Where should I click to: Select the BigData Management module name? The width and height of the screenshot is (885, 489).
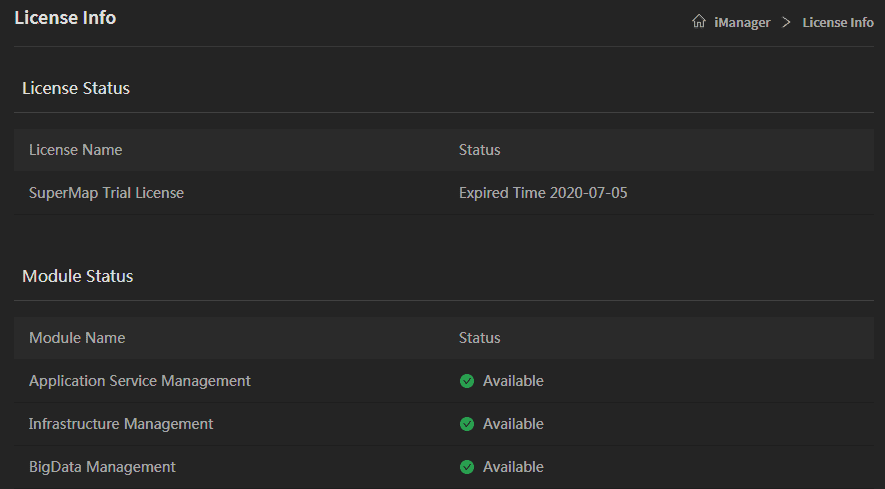pyautogui.click(x=102, y=467)
